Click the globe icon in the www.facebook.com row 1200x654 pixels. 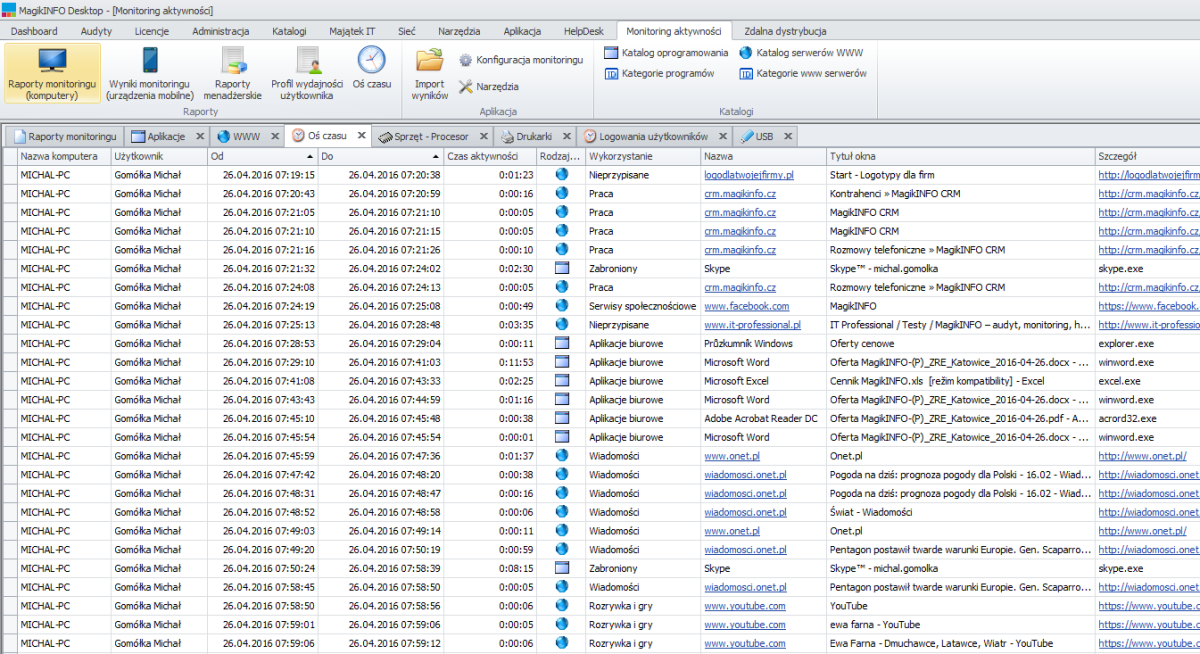click(x=561, y=306)
